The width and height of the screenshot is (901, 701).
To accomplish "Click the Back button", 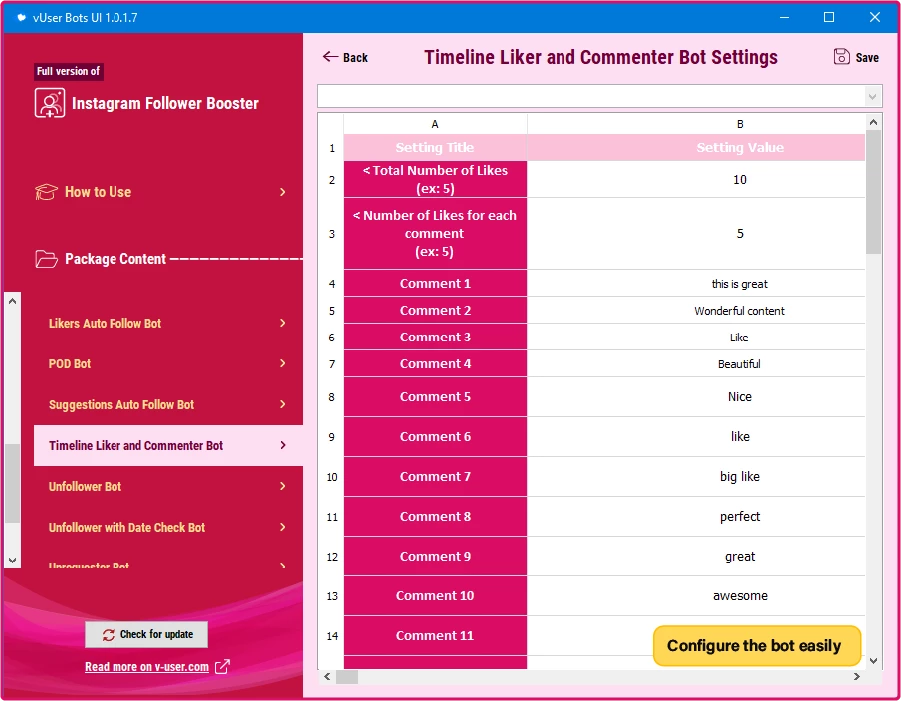I will pos(345,57).
